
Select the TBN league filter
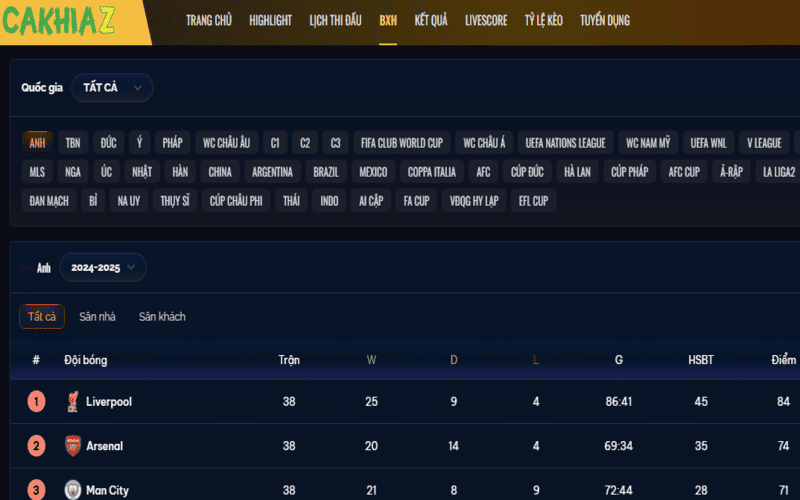[x=73, y=143]
